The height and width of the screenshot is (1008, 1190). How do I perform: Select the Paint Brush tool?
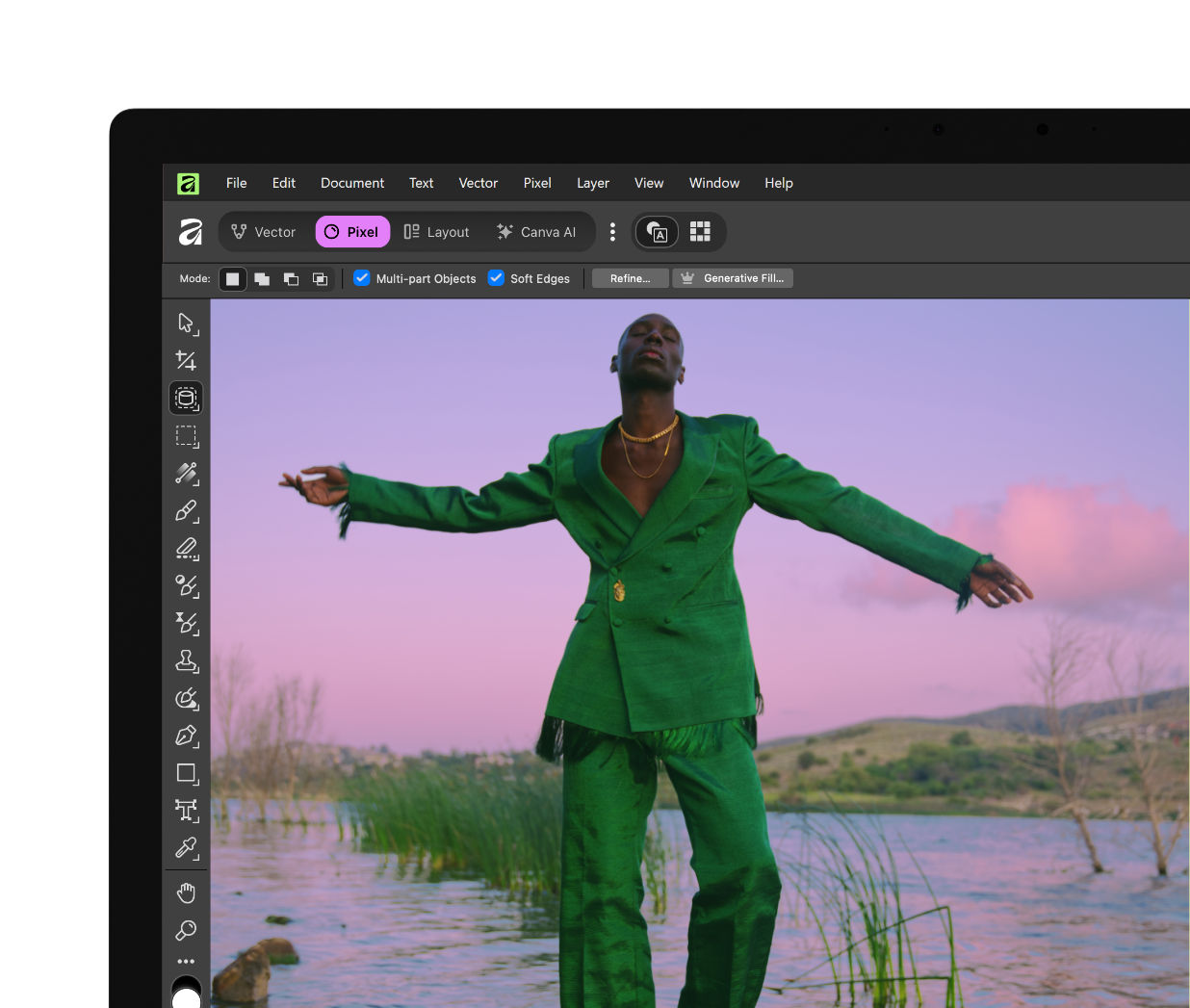186,510
